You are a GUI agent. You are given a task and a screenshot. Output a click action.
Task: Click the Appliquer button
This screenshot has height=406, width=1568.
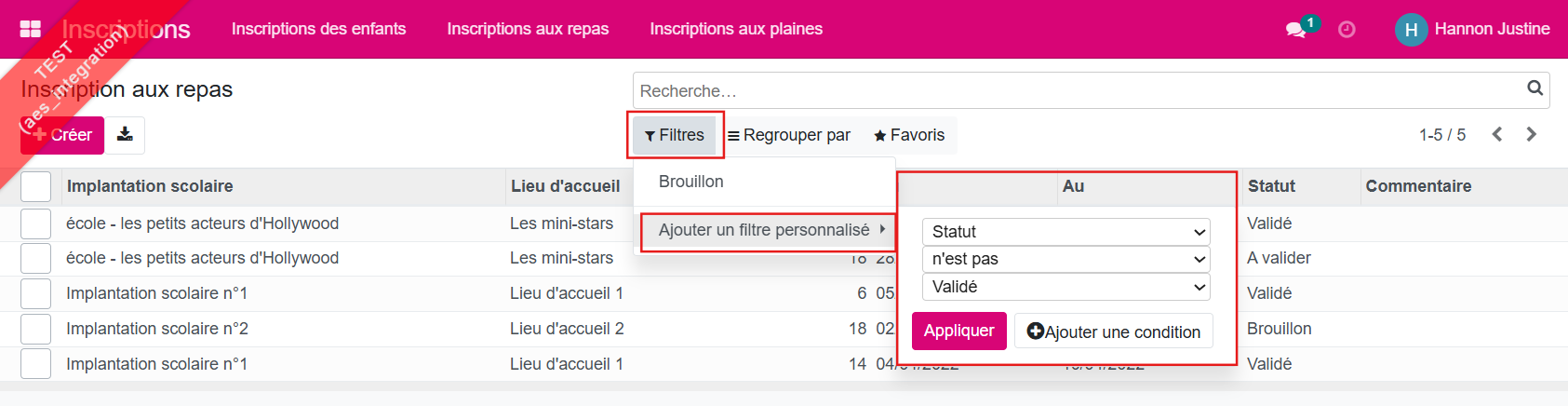(958, 331)
